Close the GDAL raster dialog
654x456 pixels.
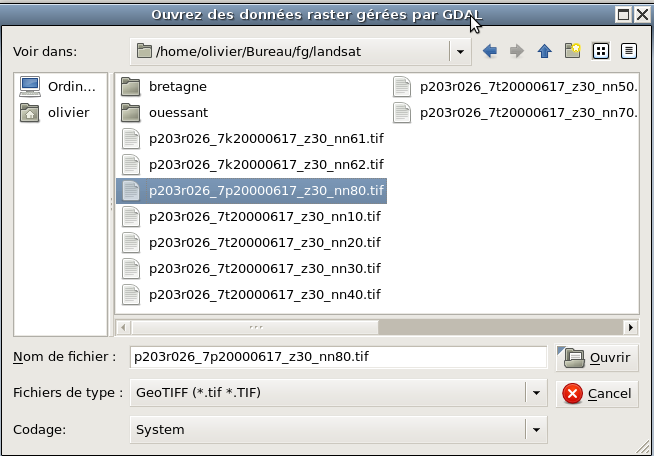coord(642,15)
